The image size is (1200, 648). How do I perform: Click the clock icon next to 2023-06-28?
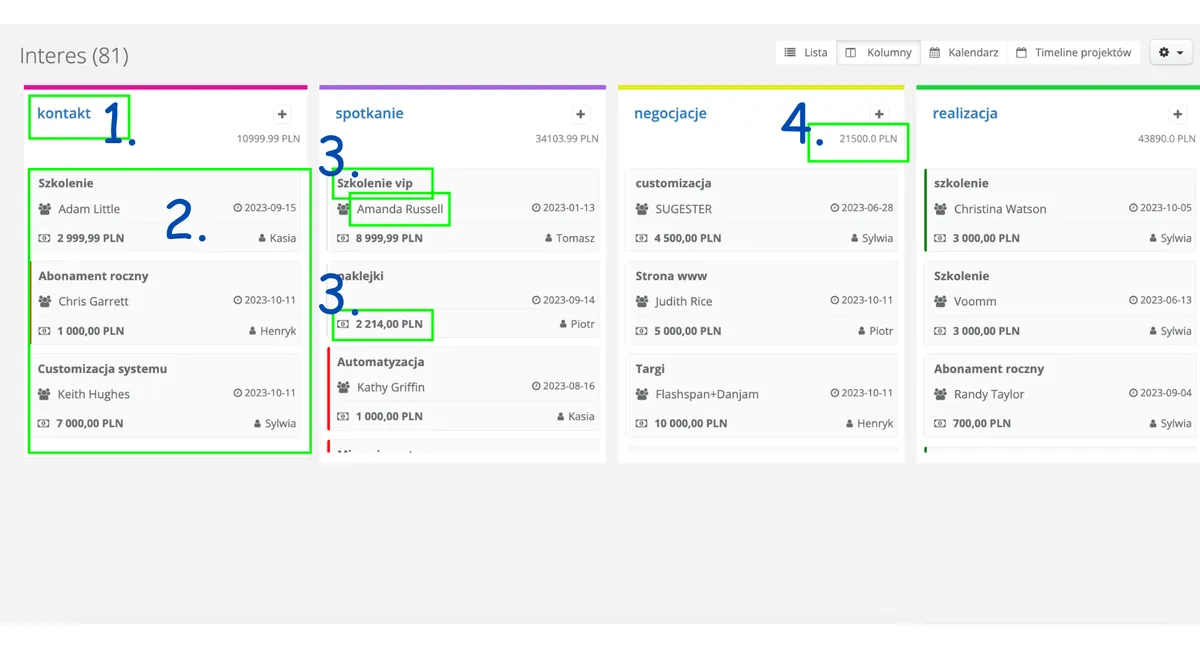point(835,208)
